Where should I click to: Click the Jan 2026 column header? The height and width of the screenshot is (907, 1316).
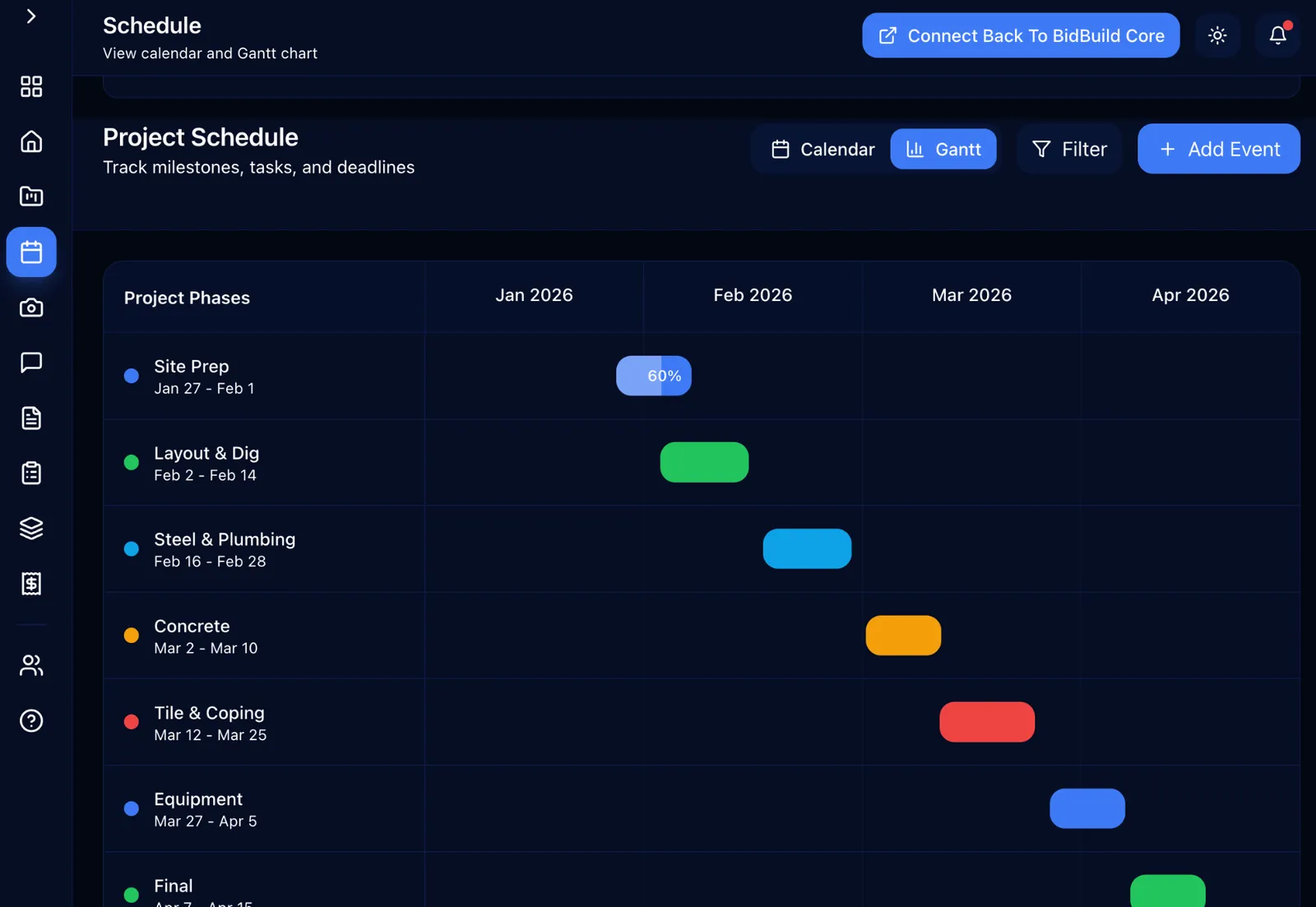tap(534, 295)
